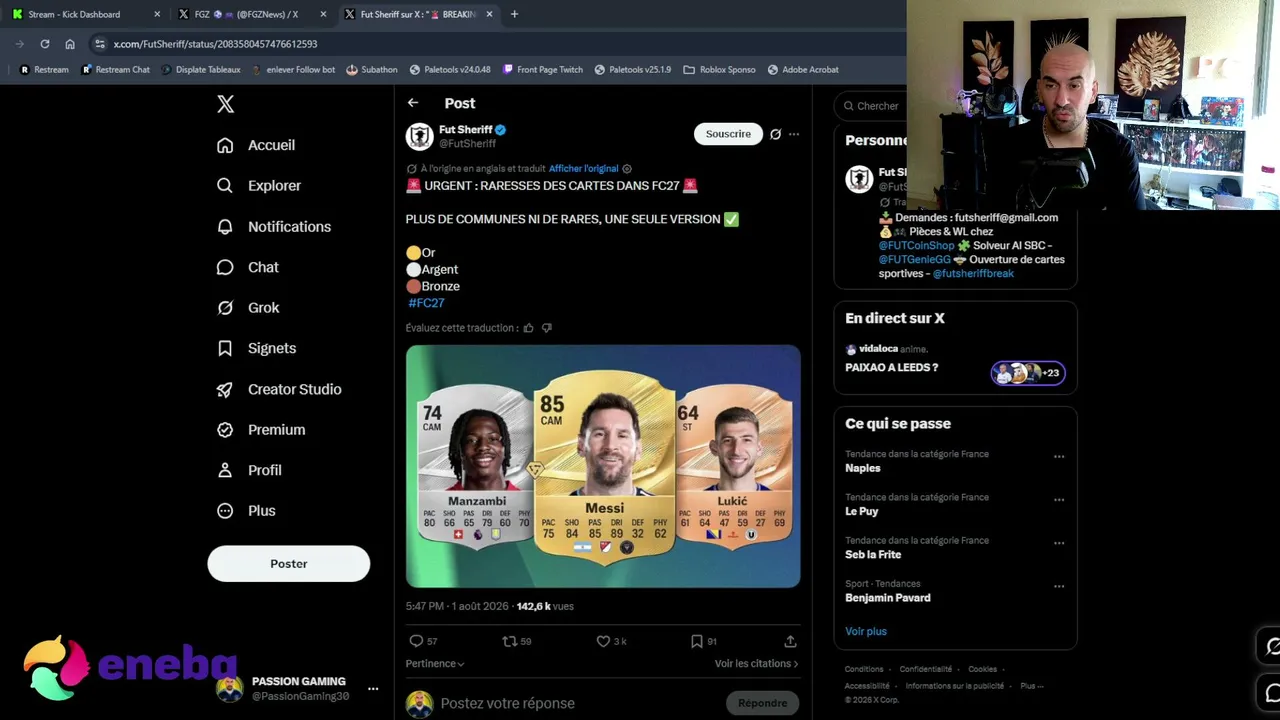1280x720 pixels.
Task: Click the Répondre button
Action: (x=762, y=703)
